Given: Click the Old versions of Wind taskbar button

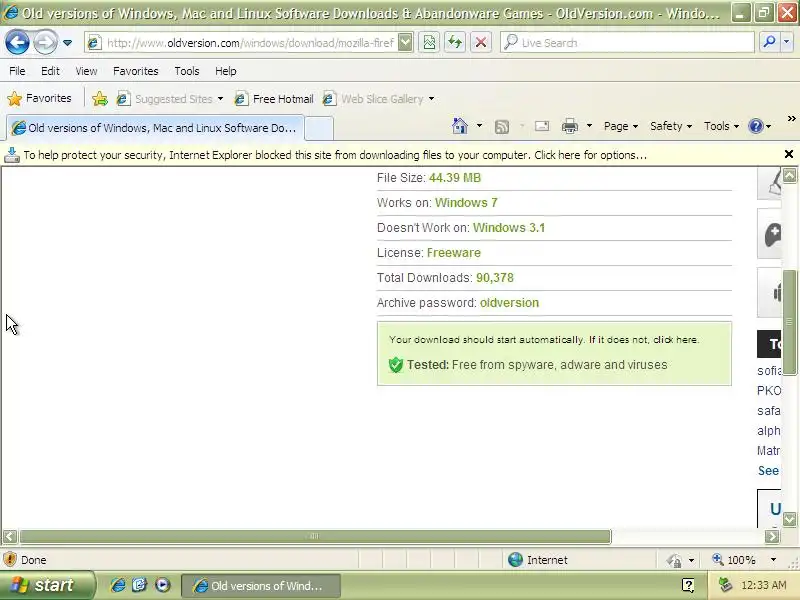Looking at the screenshot, I should click(261, 586).
